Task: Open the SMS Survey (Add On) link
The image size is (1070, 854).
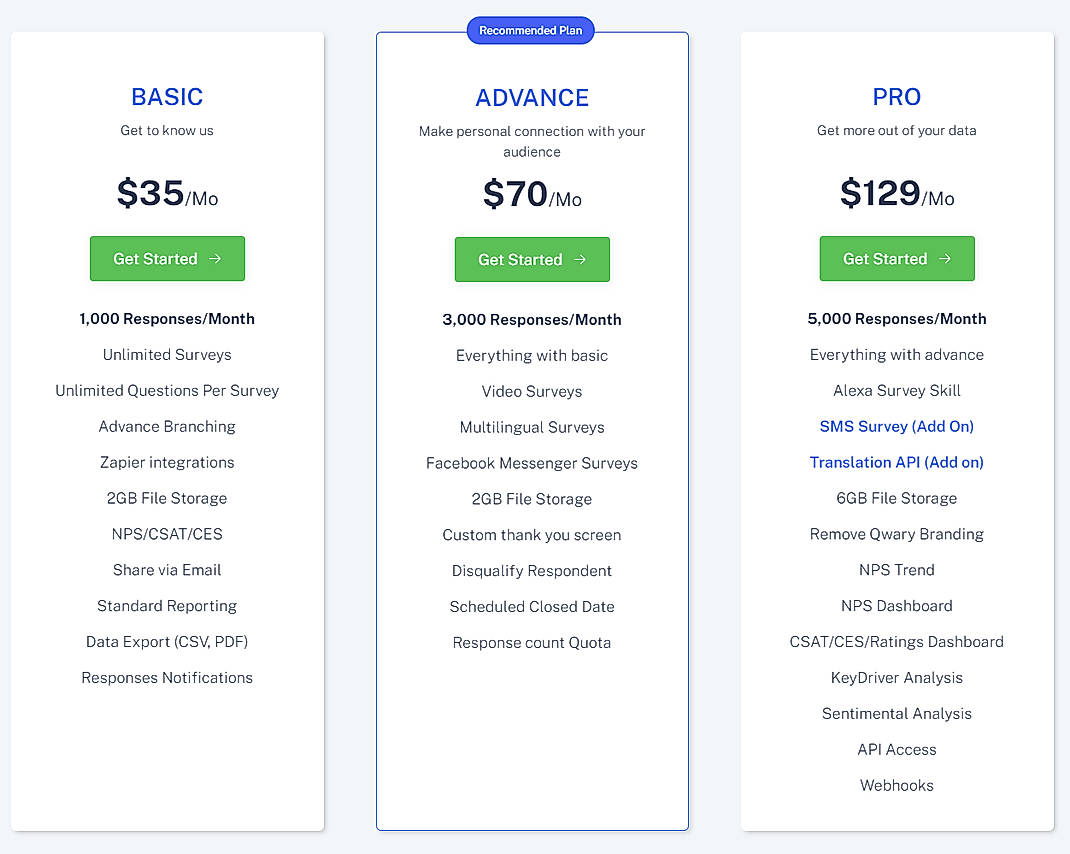Action: 896,426
